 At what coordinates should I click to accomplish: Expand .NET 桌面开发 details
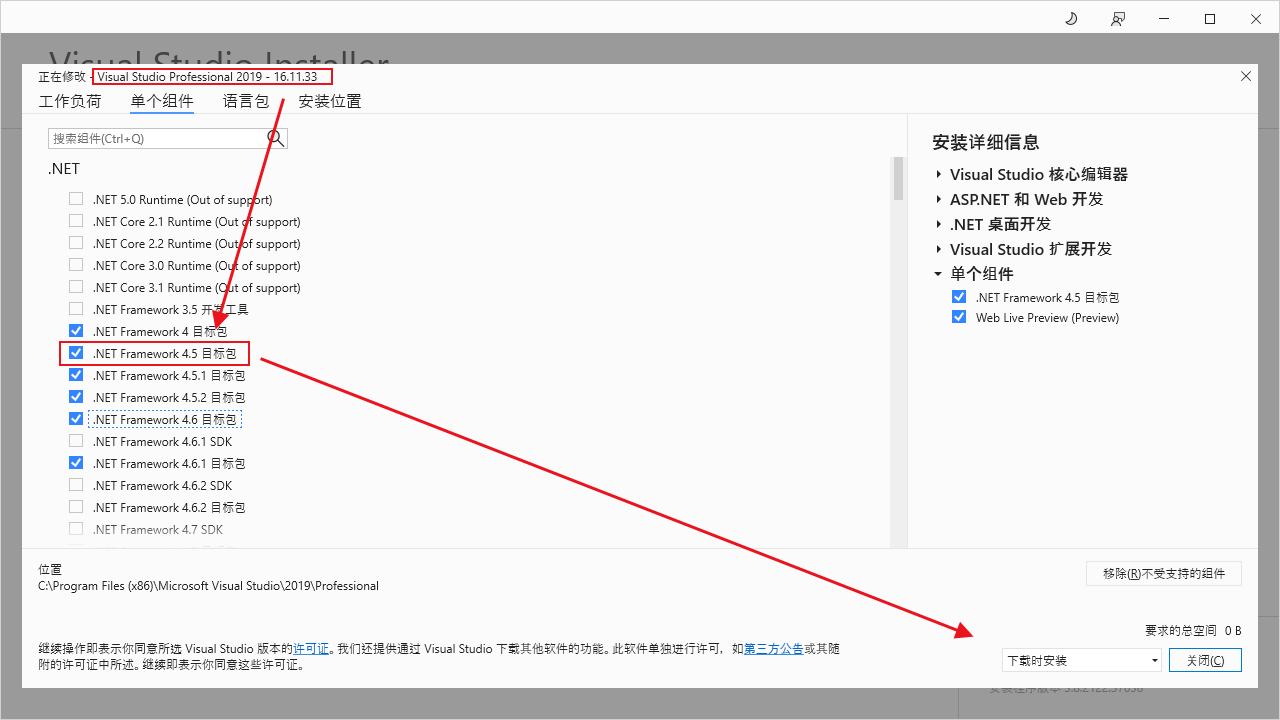(939, 224)
